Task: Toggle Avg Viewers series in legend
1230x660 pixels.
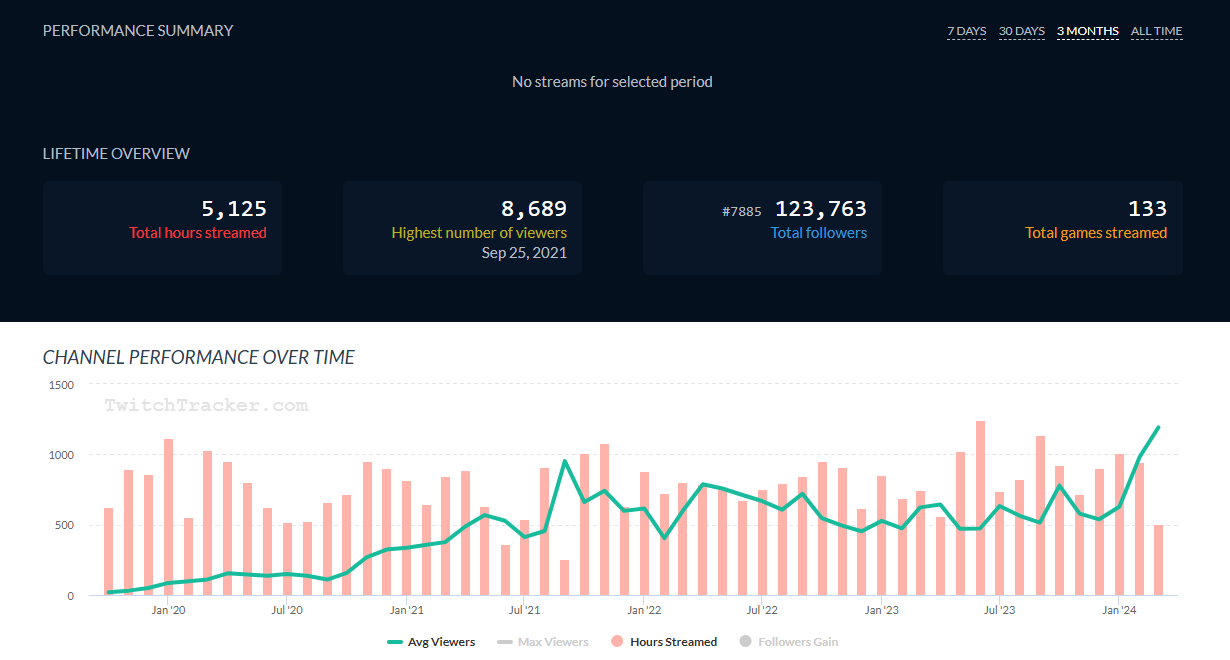Action: pyautogui.click(x=431, y=642)
